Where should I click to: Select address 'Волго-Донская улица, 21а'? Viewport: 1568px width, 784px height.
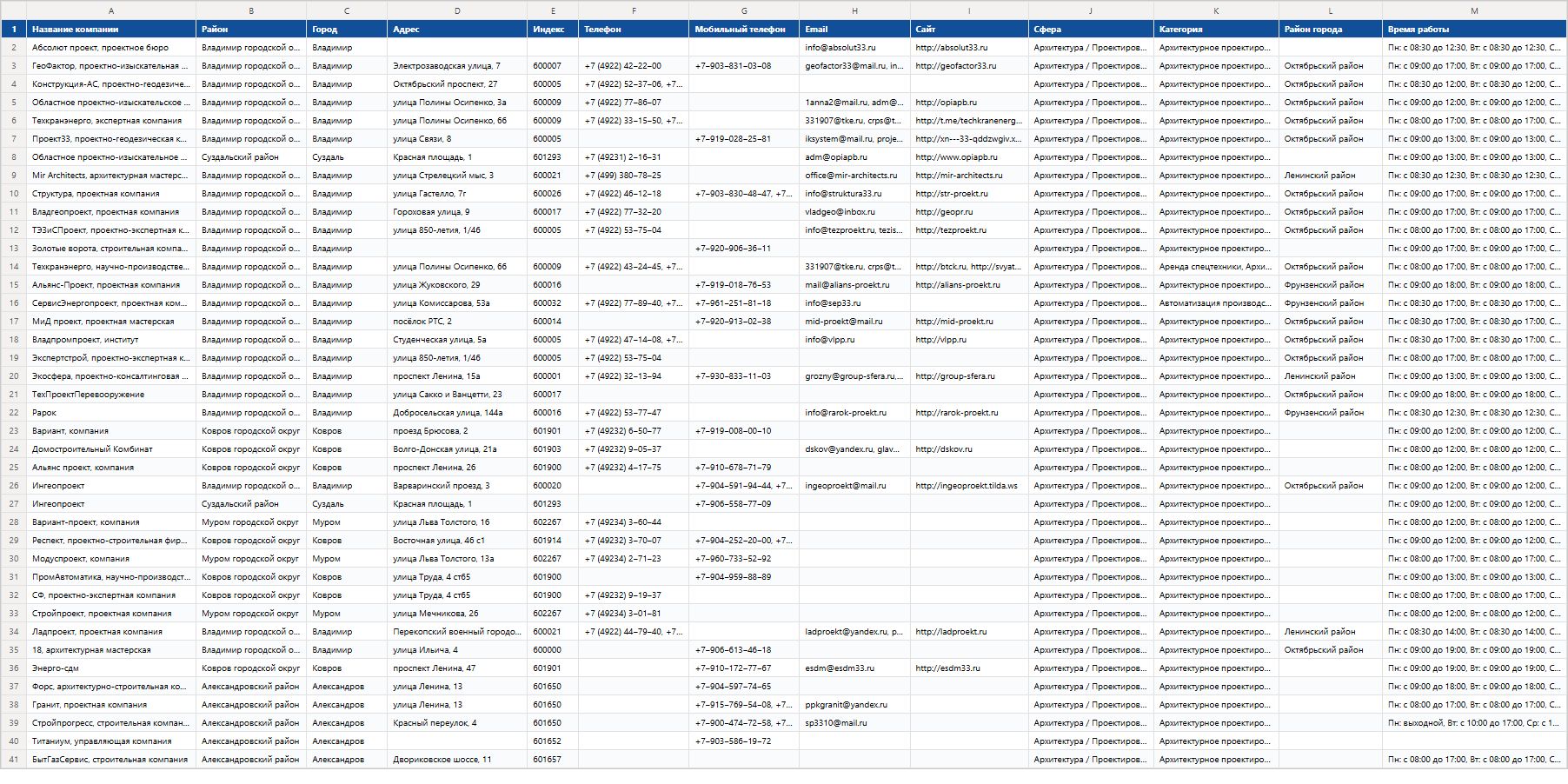point(457,449)
